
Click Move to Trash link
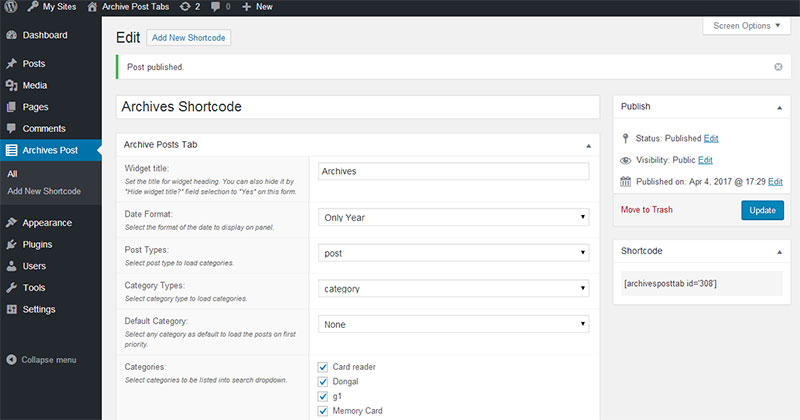pyautogui.click(x=646, y=210)
